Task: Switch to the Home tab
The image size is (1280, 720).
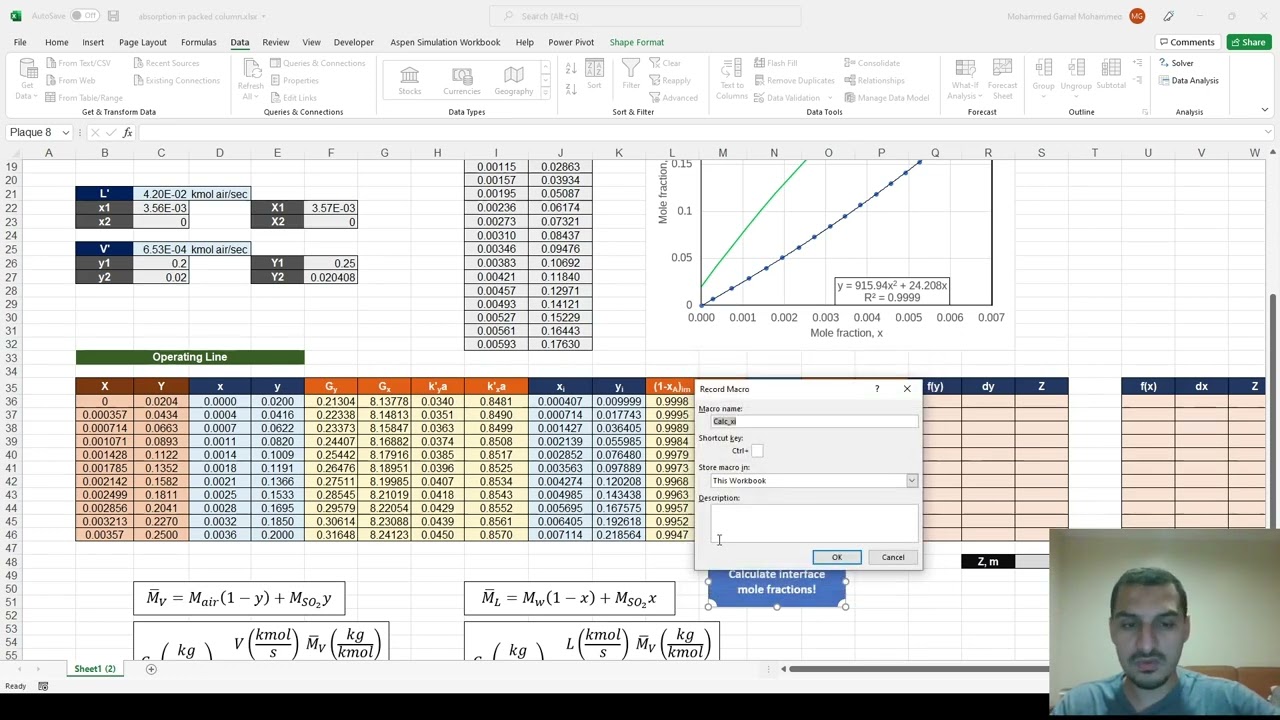Action: point(57,42)
